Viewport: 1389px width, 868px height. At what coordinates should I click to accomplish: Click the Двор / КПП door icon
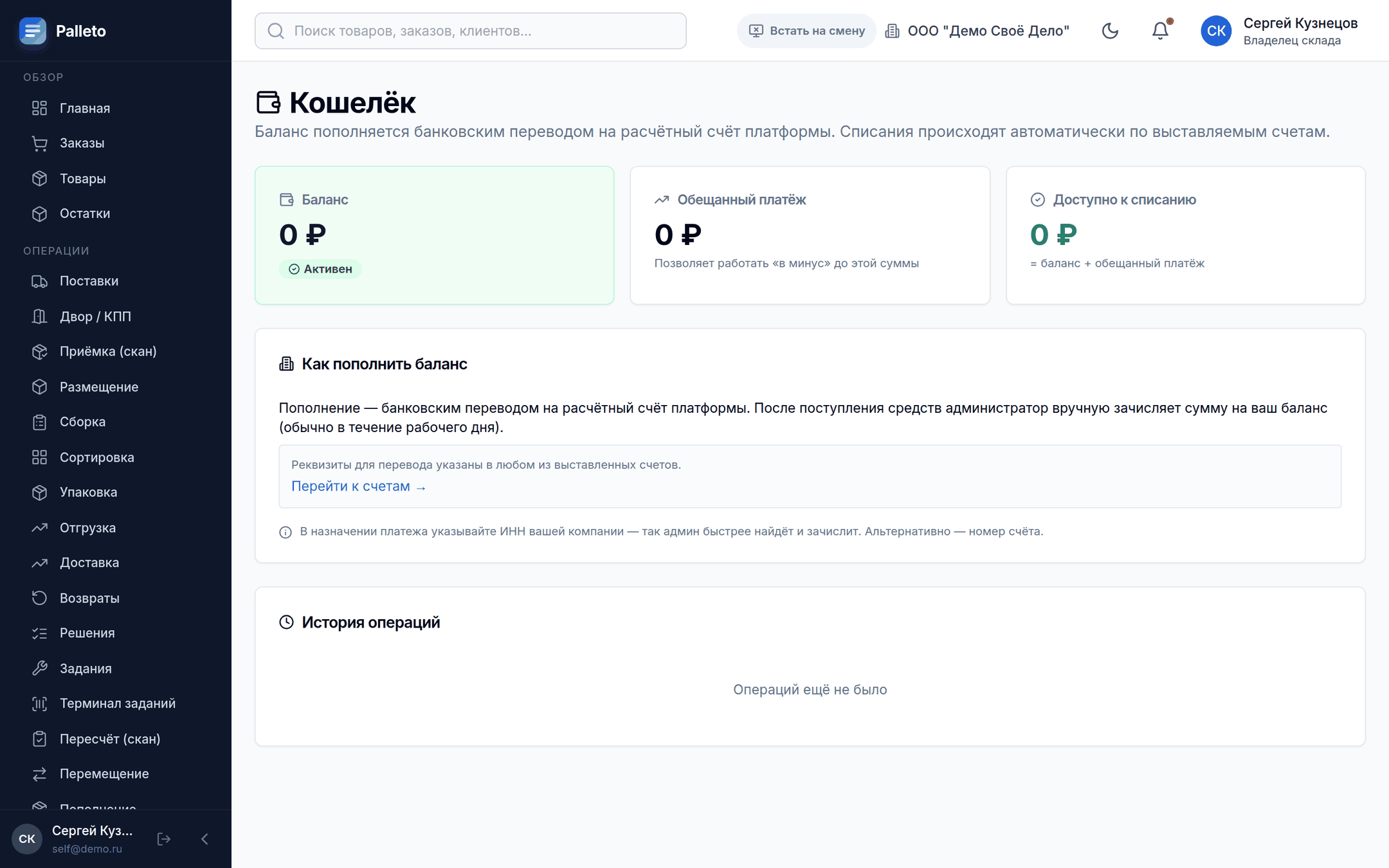point(40,316)
